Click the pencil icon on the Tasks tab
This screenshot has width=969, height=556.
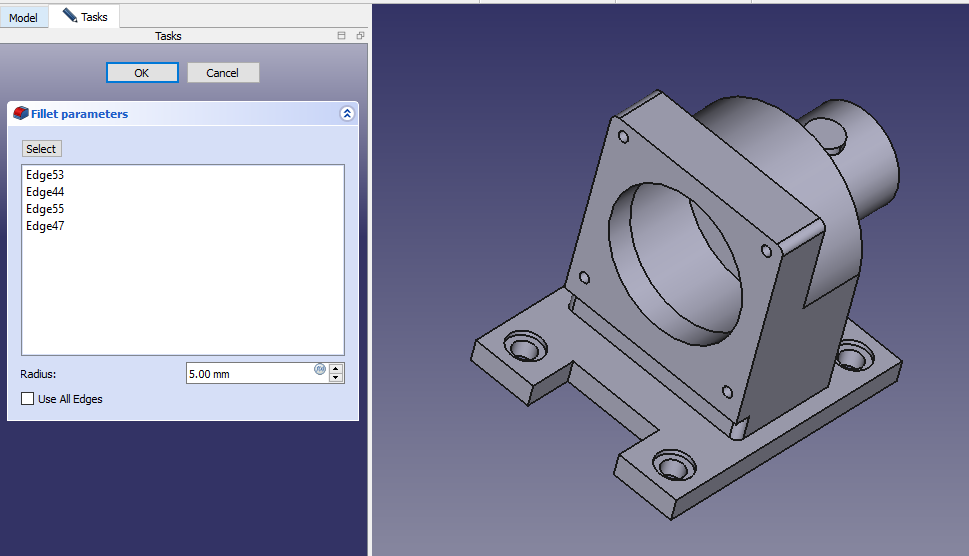tap(70, 16)
